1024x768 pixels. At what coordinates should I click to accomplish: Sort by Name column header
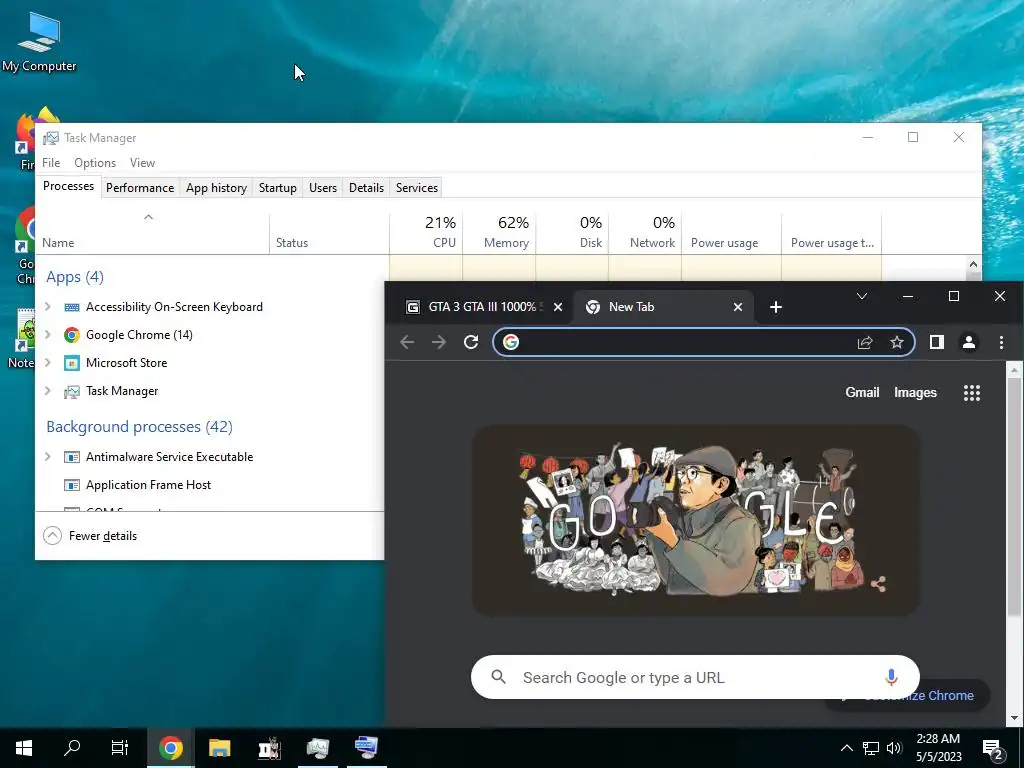tap(152, 232)
